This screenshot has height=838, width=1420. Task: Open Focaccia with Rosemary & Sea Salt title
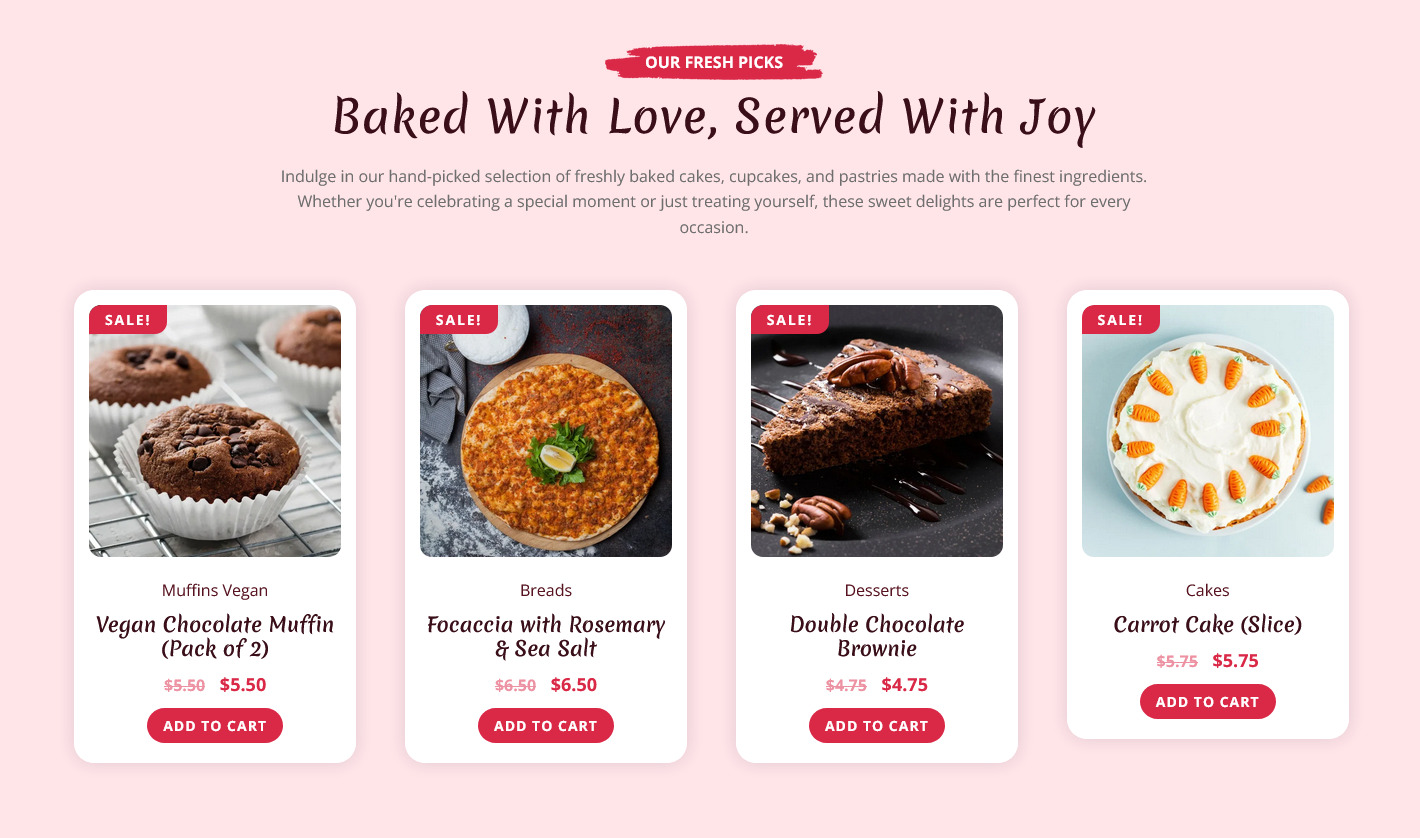pyautogui.click(x=546, y=636)
